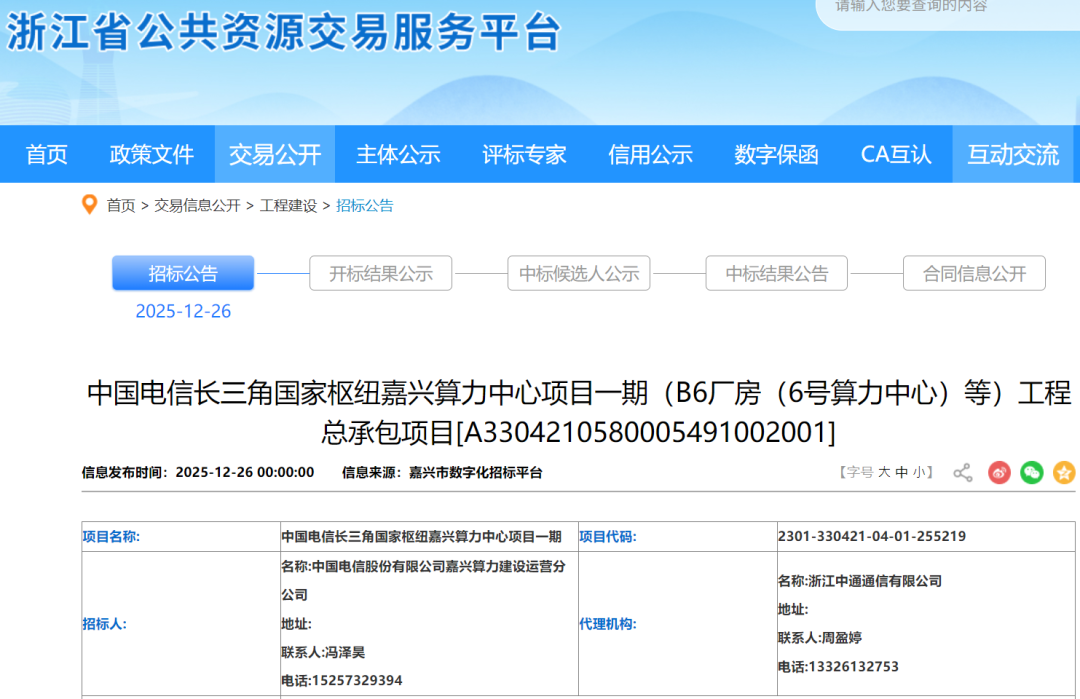This screenshot has width=1080, height=699.
Task: Share the announcement to Weibo
Action: pyautogui.click(x=999, y=473)
